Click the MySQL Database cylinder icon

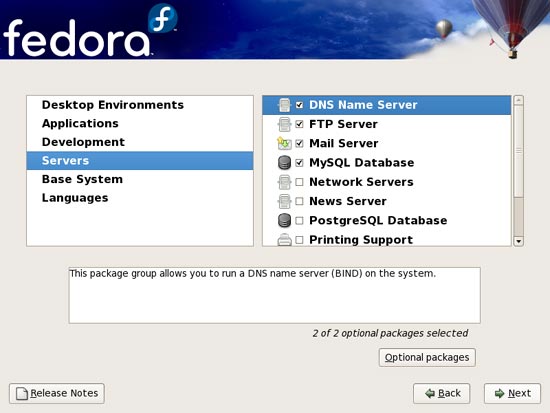pos(284,163)
